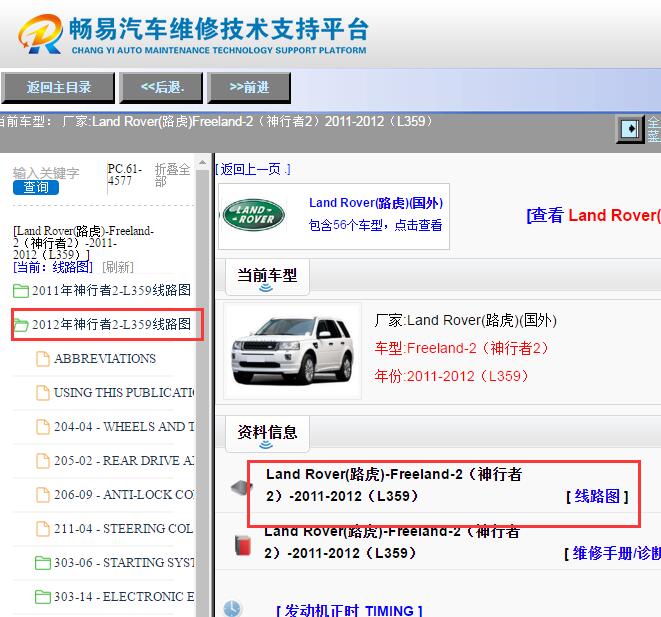
Task: Open 204-04 - WHEELS AND entry
Action: [124, 427]
